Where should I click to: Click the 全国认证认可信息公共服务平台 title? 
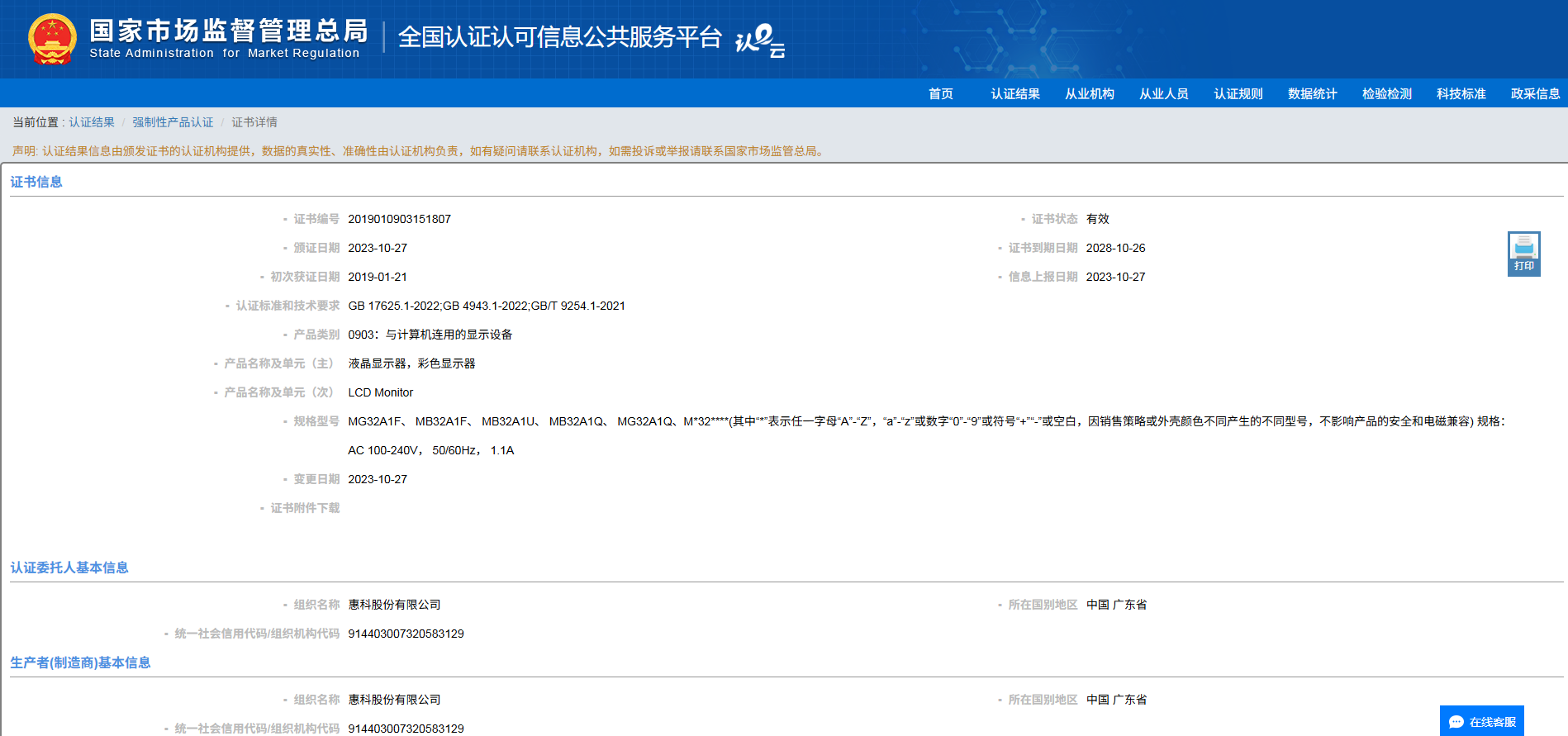tap(560, 37)
